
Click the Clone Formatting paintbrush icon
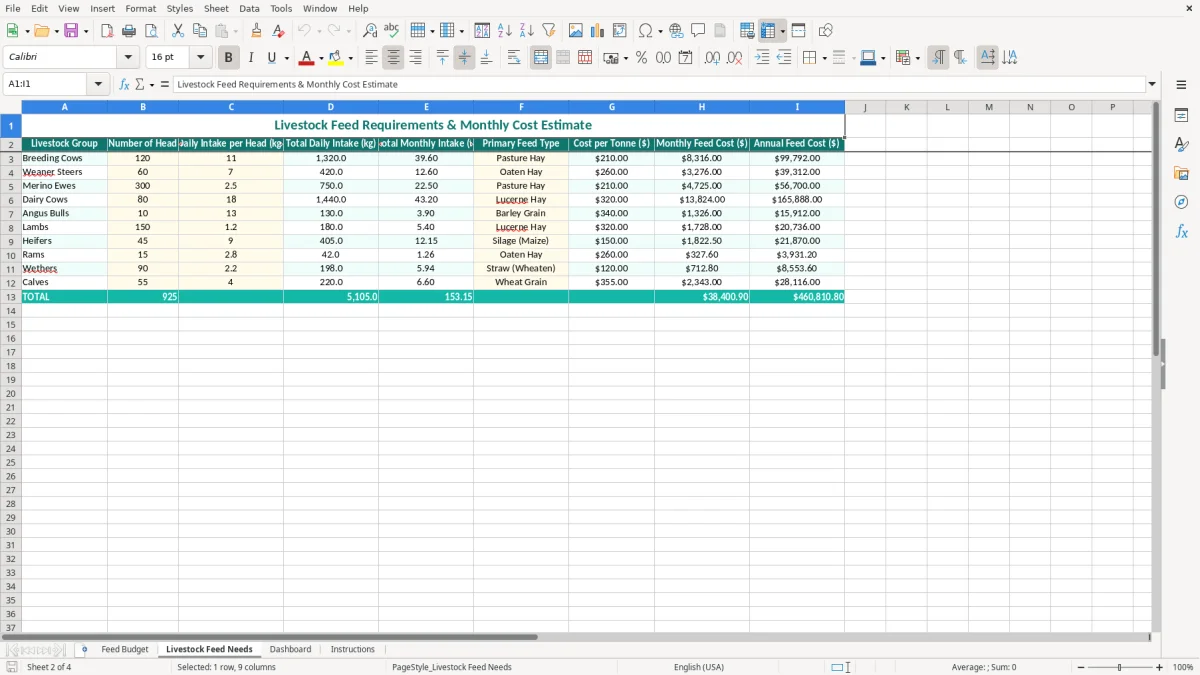[x=257, y=31]
